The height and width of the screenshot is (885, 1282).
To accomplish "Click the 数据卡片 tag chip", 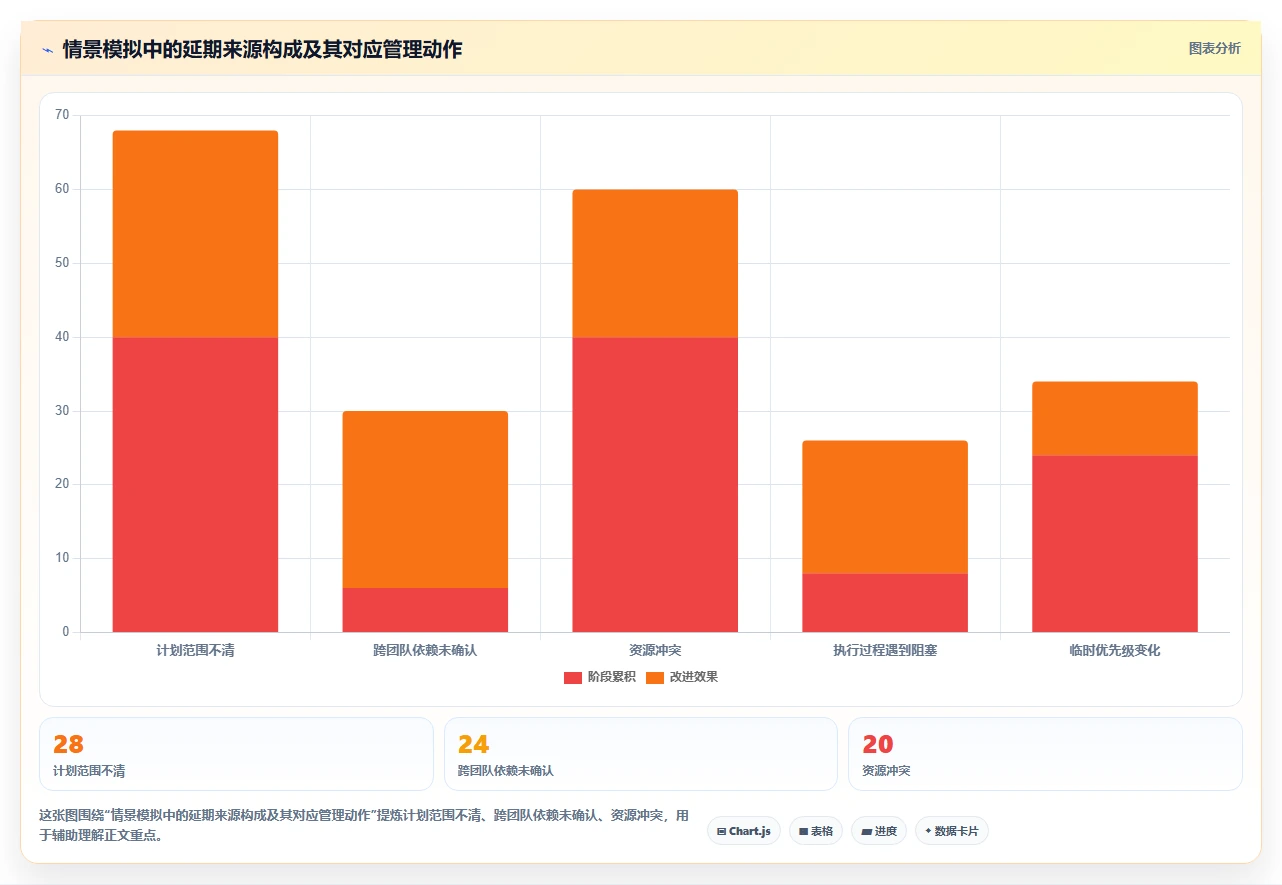I will coord(952,831).
